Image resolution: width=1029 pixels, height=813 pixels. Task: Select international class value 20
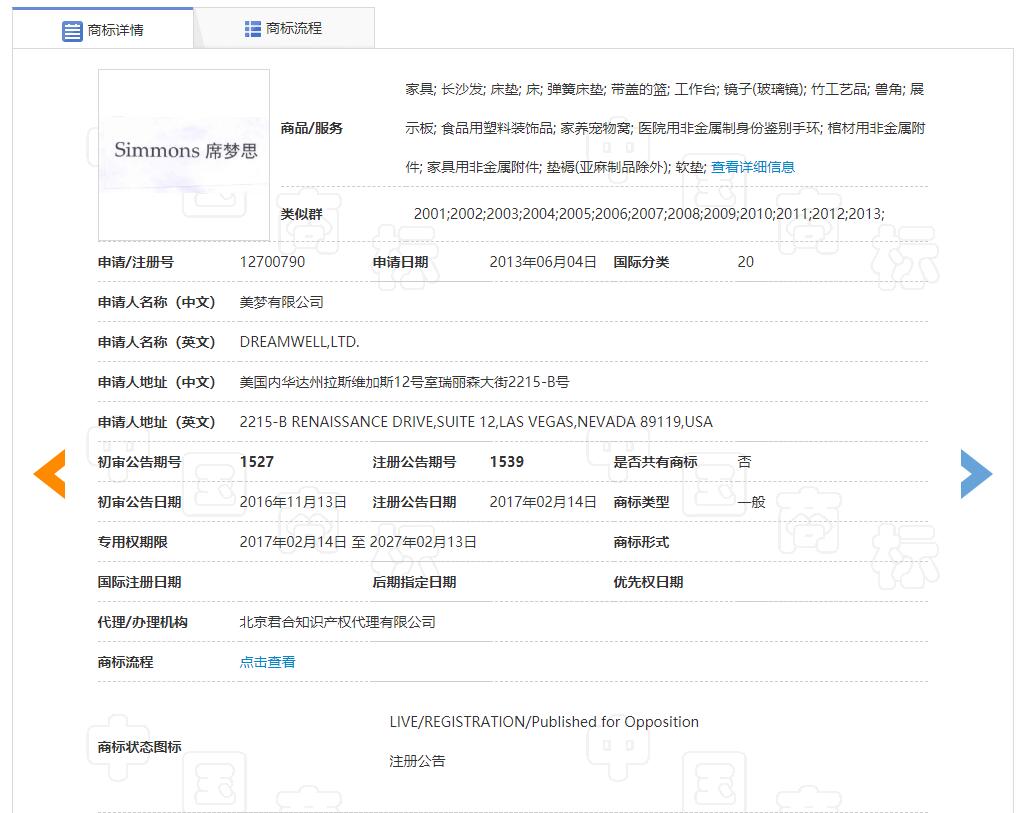tap(746, 262)
